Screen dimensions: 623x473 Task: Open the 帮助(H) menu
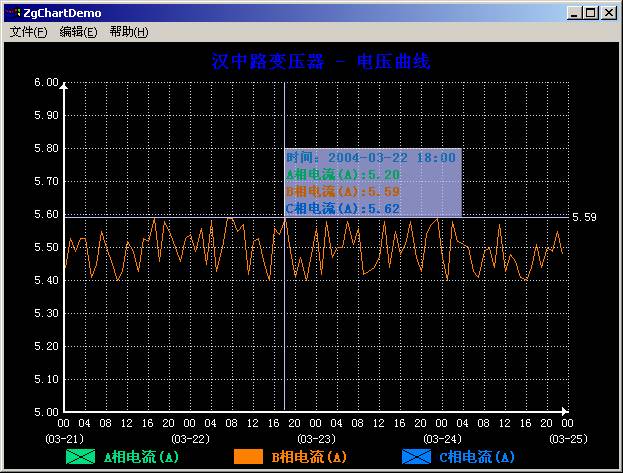pyautogui.click(x=129, y=32)
